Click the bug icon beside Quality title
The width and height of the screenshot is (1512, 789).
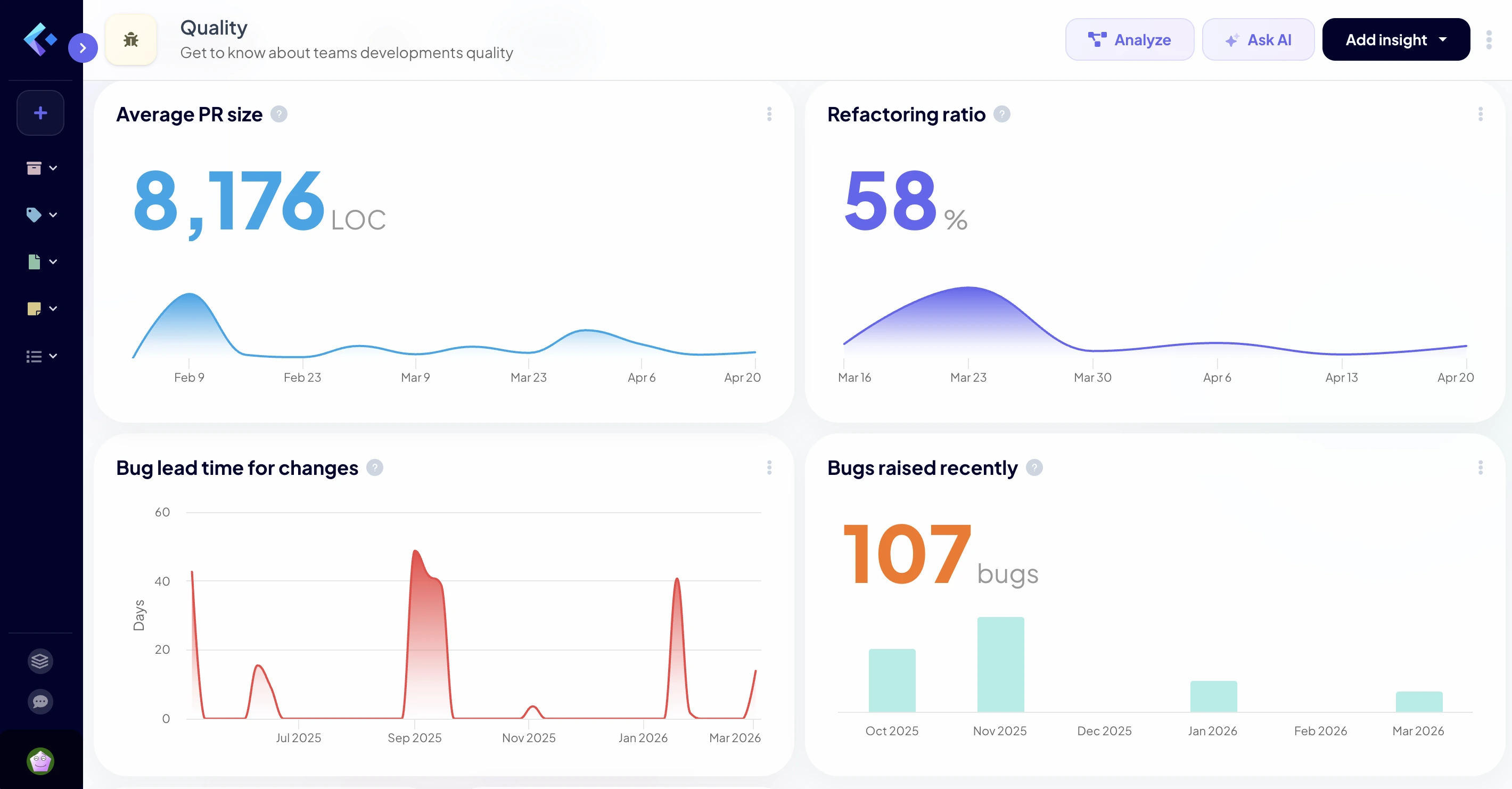pyautogui.click(x=131, y=39)
